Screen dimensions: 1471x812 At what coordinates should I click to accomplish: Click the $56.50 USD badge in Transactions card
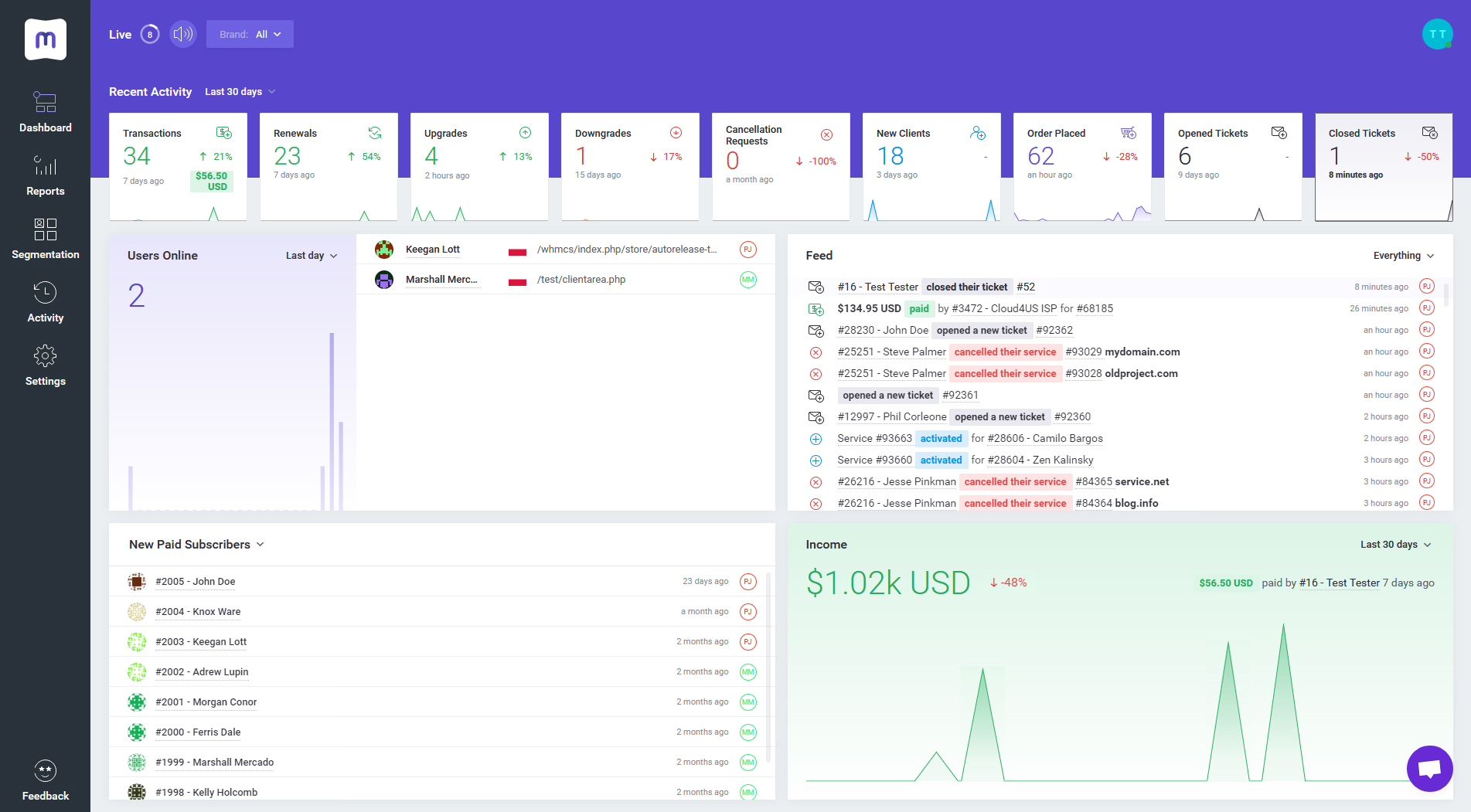[211, 182]
